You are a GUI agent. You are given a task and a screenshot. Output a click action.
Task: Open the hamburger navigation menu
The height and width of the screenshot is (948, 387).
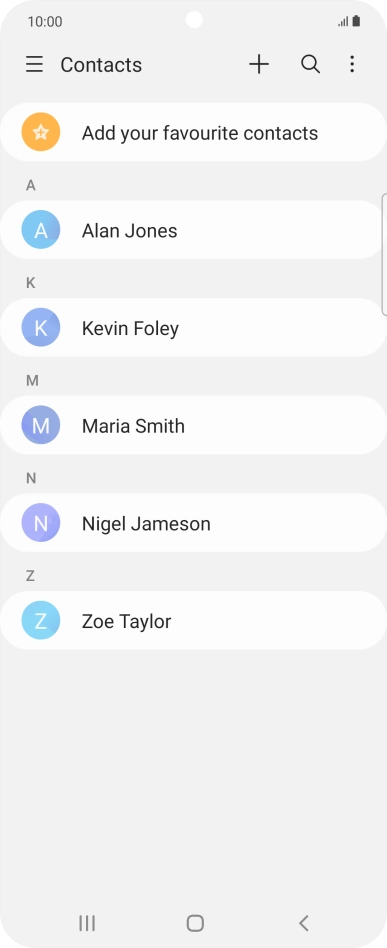(34, 64)
